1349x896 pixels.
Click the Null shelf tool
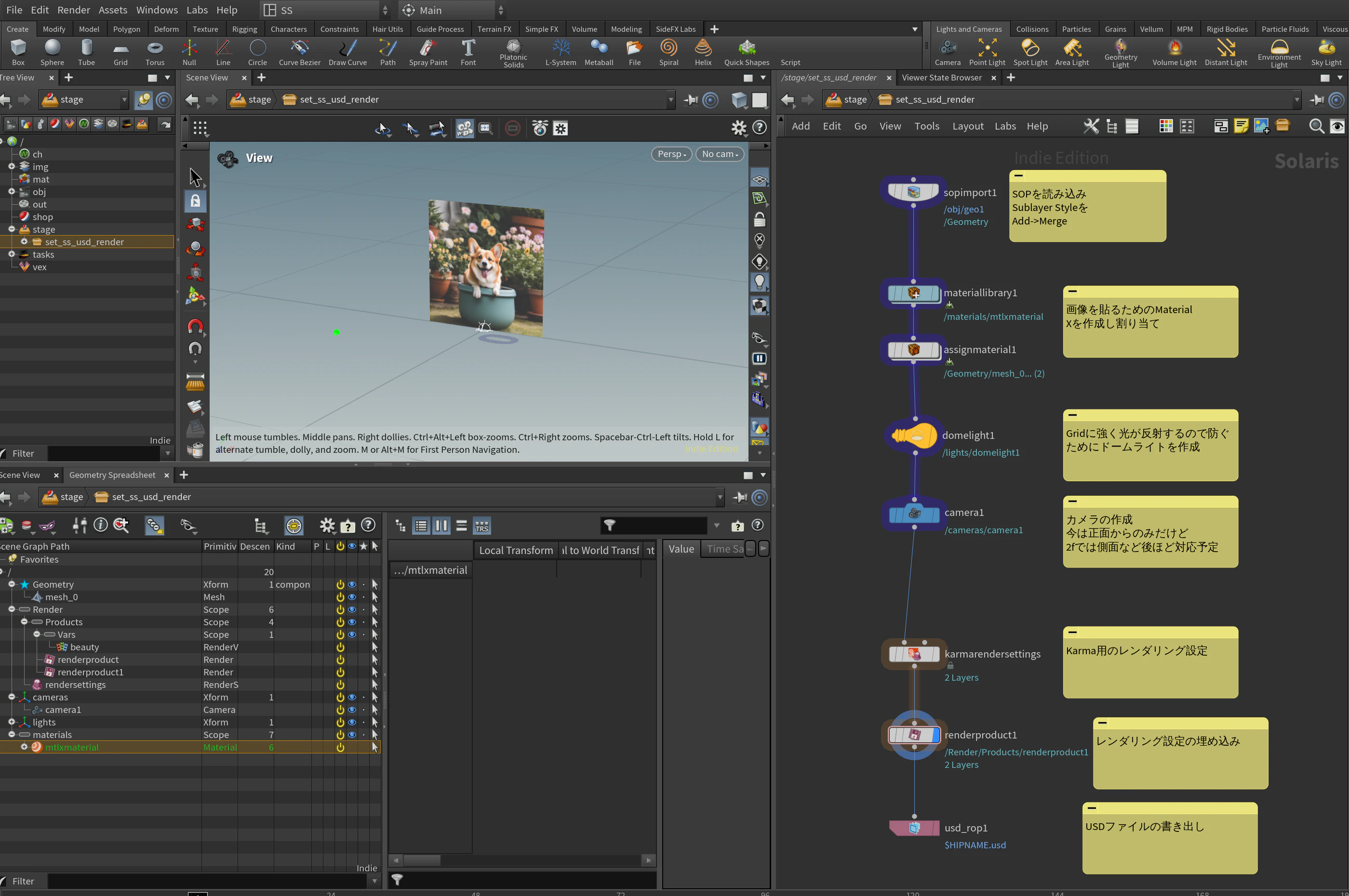[189, 52]
